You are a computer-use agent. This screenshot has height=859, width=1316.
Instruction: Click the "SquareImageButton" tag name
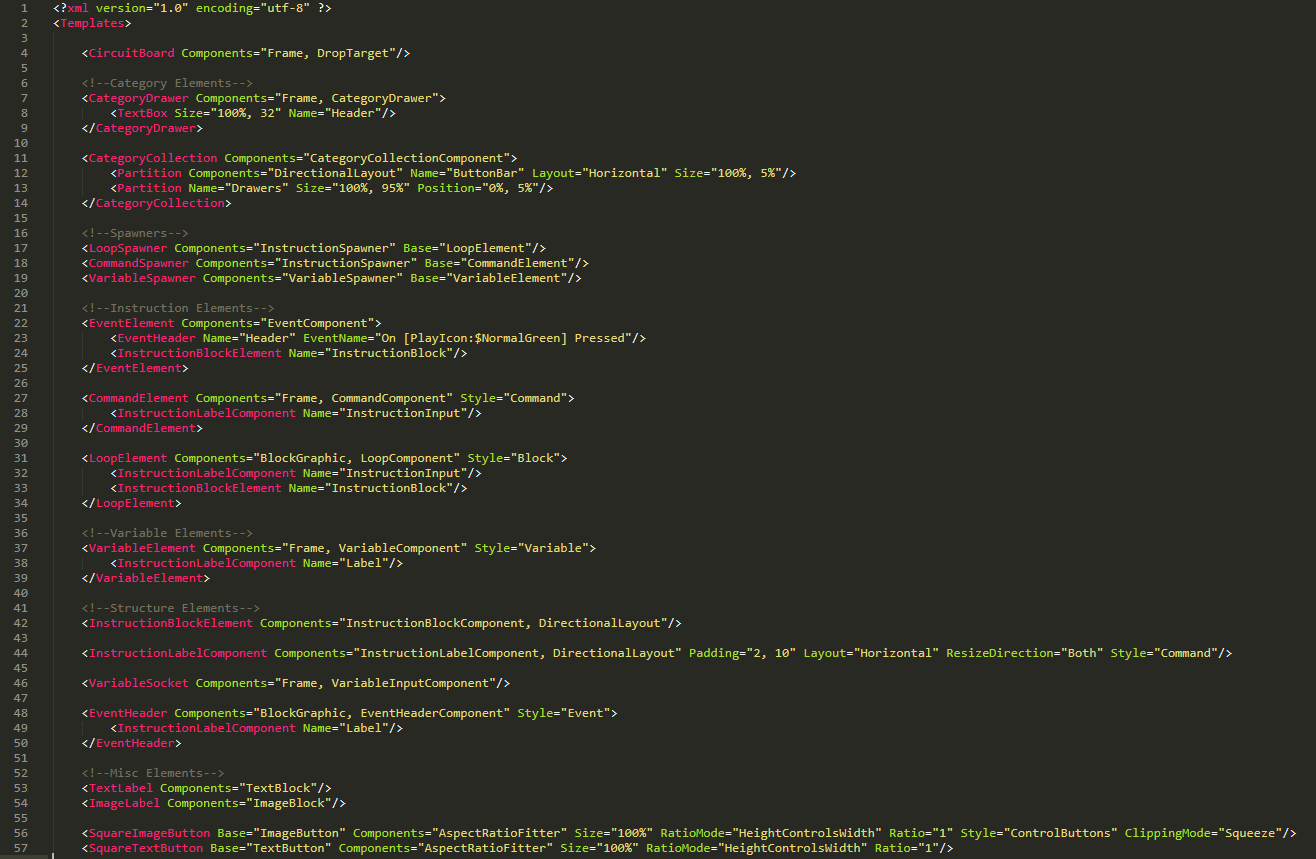(149, 833)
